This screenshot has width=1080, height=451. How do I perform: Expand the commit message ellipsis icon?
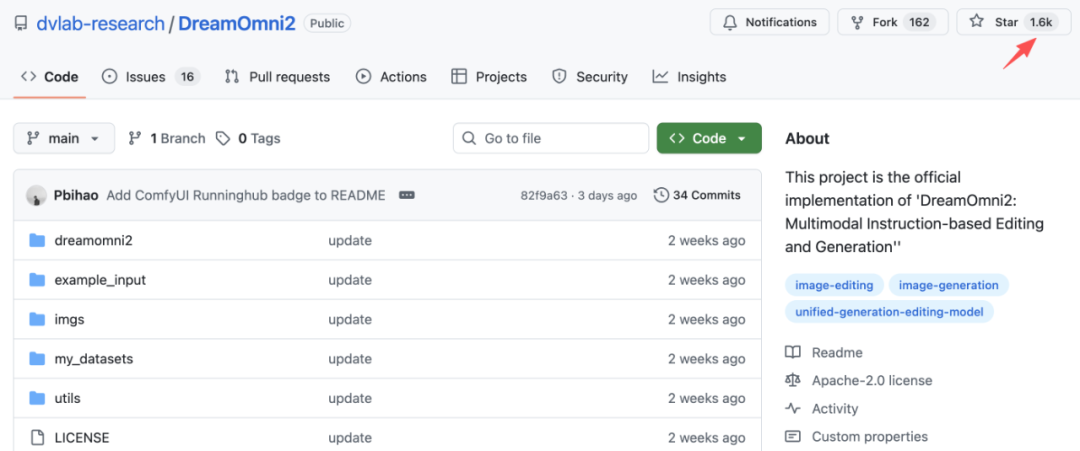(x=406, y=195)
